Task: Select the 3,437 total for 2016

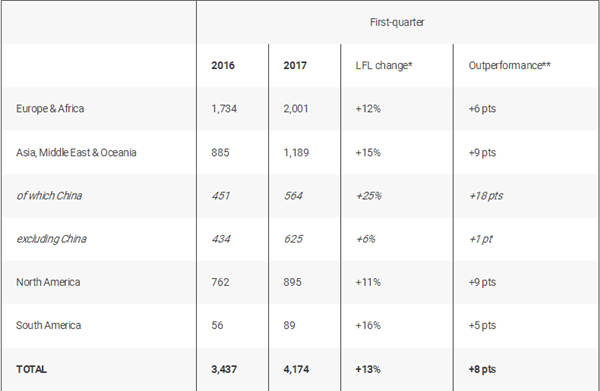Action: (224, 369)
